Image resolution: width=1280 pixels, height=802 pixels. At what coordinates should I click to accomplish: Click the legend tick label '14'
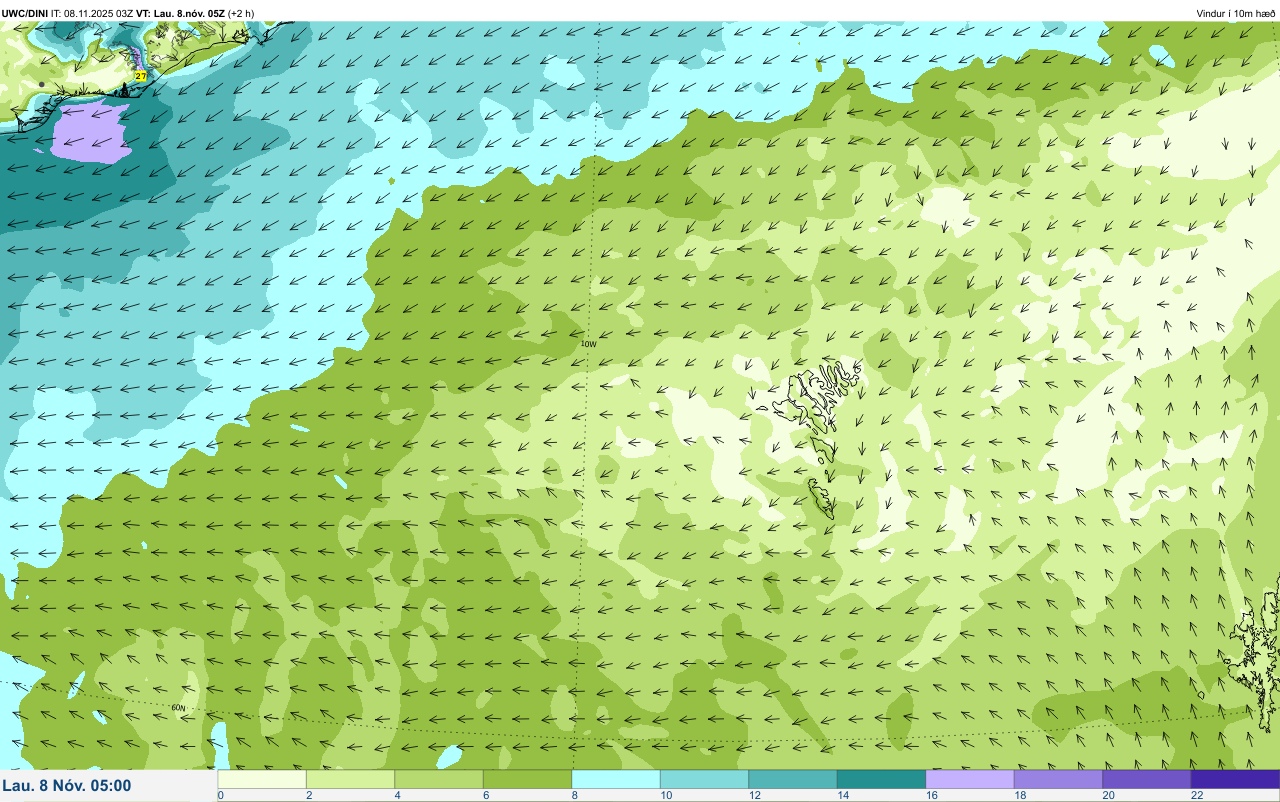point(842,795)
